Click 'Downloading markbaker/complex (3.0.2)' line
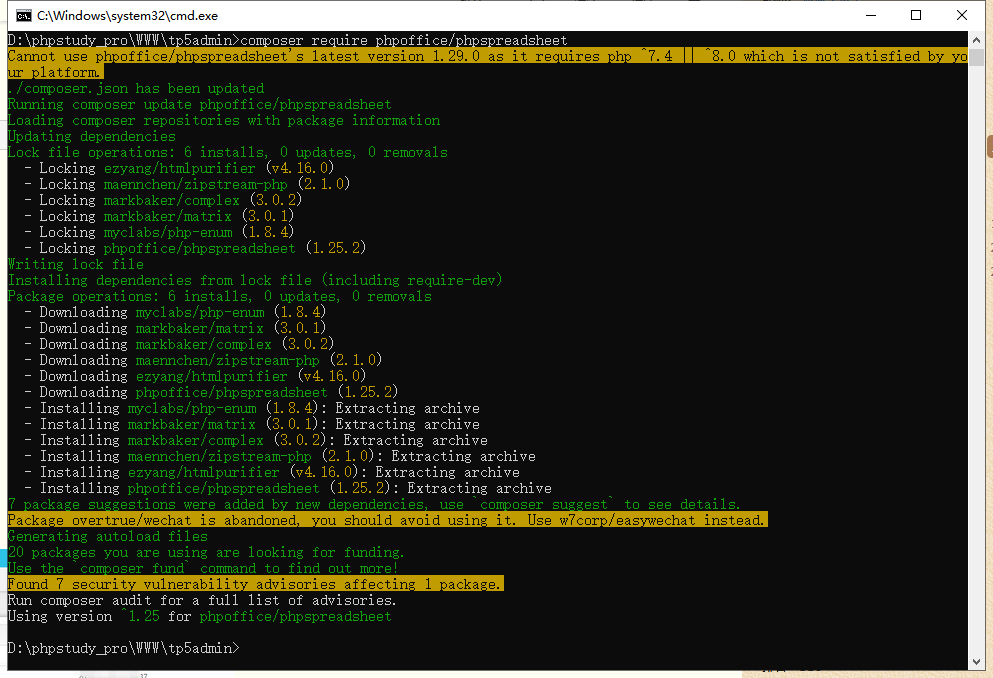 click(x=179, y=344)
